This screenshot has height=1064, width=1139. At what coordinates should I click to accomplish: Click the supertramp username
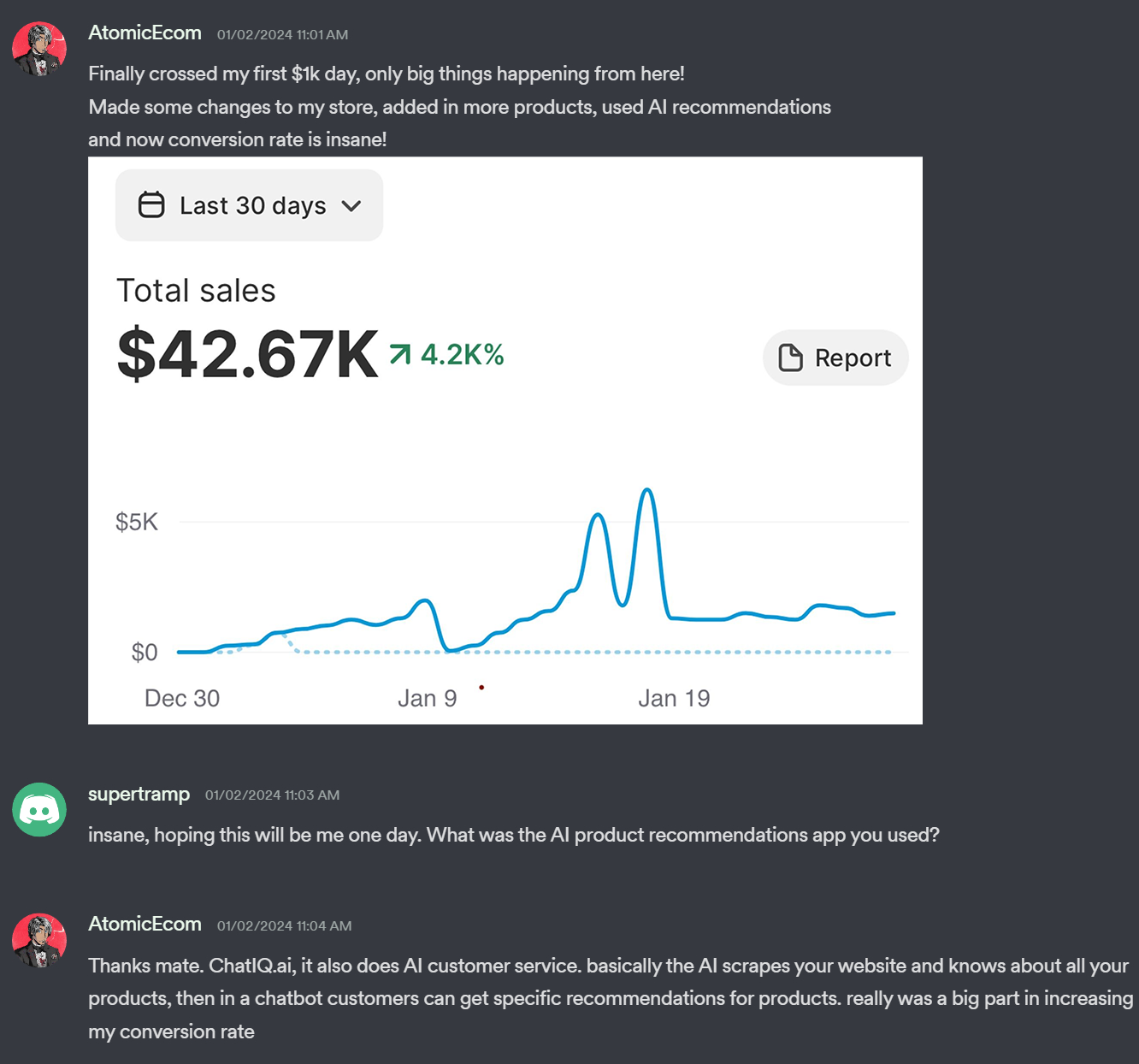tap(139, 794)
